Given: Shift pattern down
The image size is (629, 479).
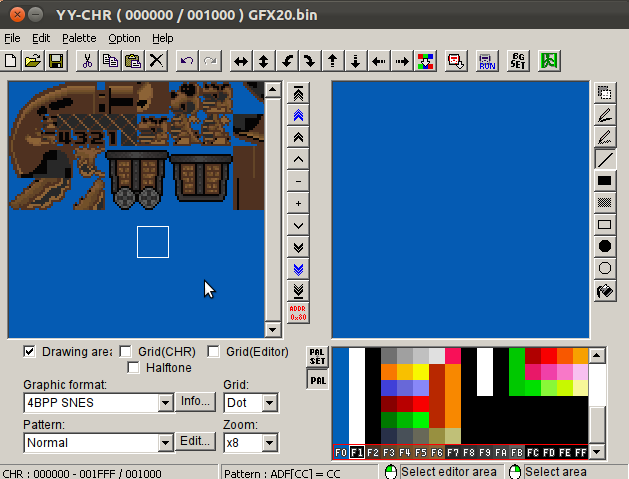Looking at the screenshot, I should click(355, 61).
